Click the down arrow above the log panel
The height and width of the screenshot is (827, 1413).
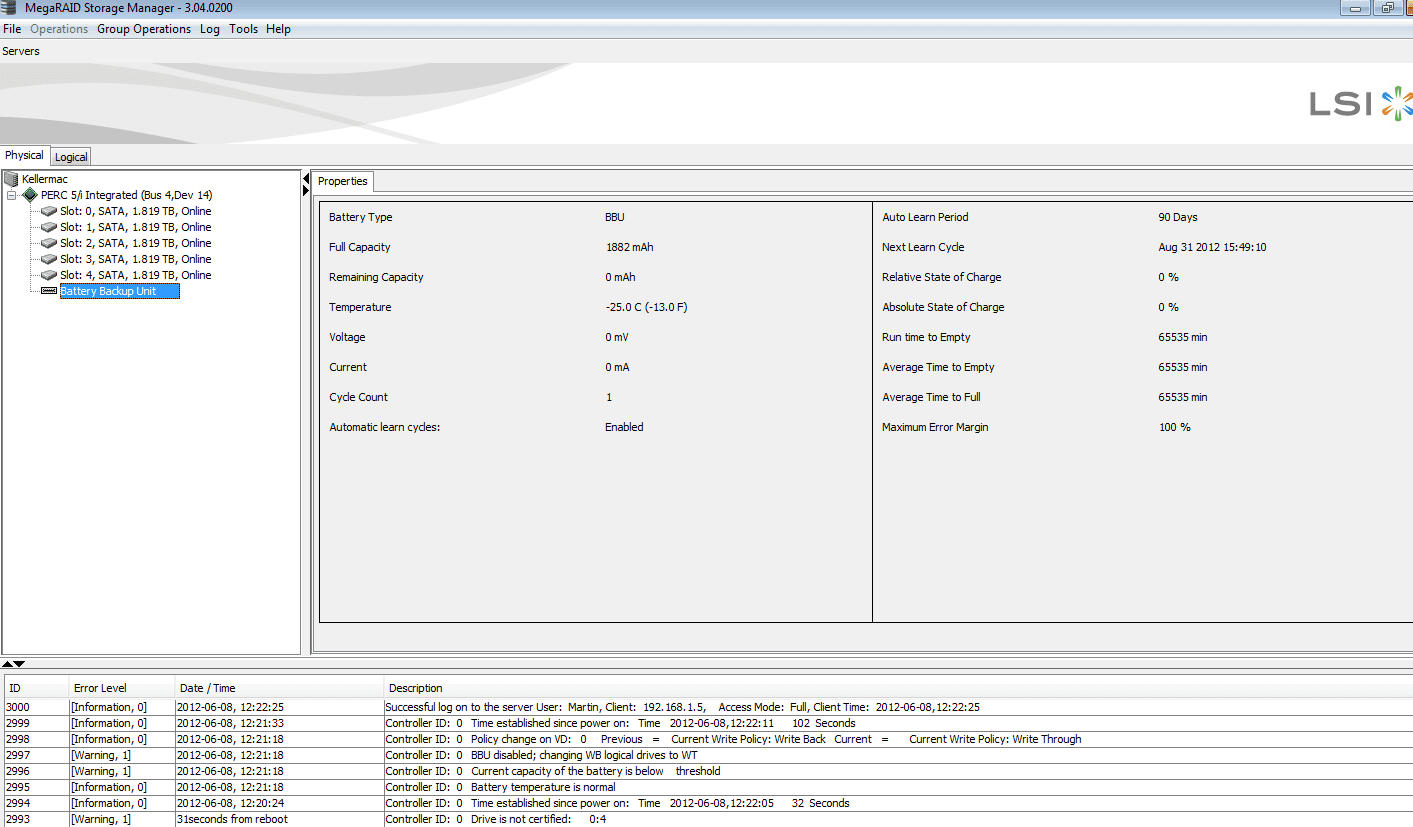(19, 664)
